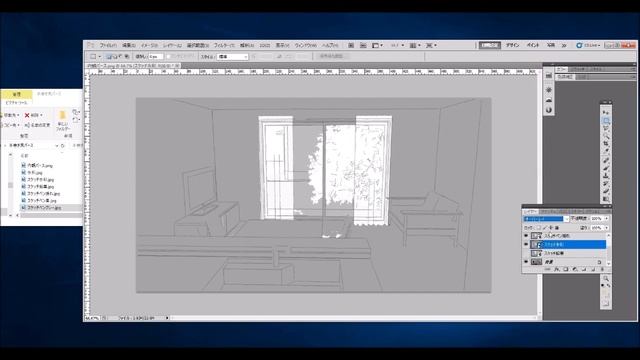Image resolution: width=640 pixels, height=360 pixels.
Task: Open the ファイル (File) menu
Action: tap(108, 45)
